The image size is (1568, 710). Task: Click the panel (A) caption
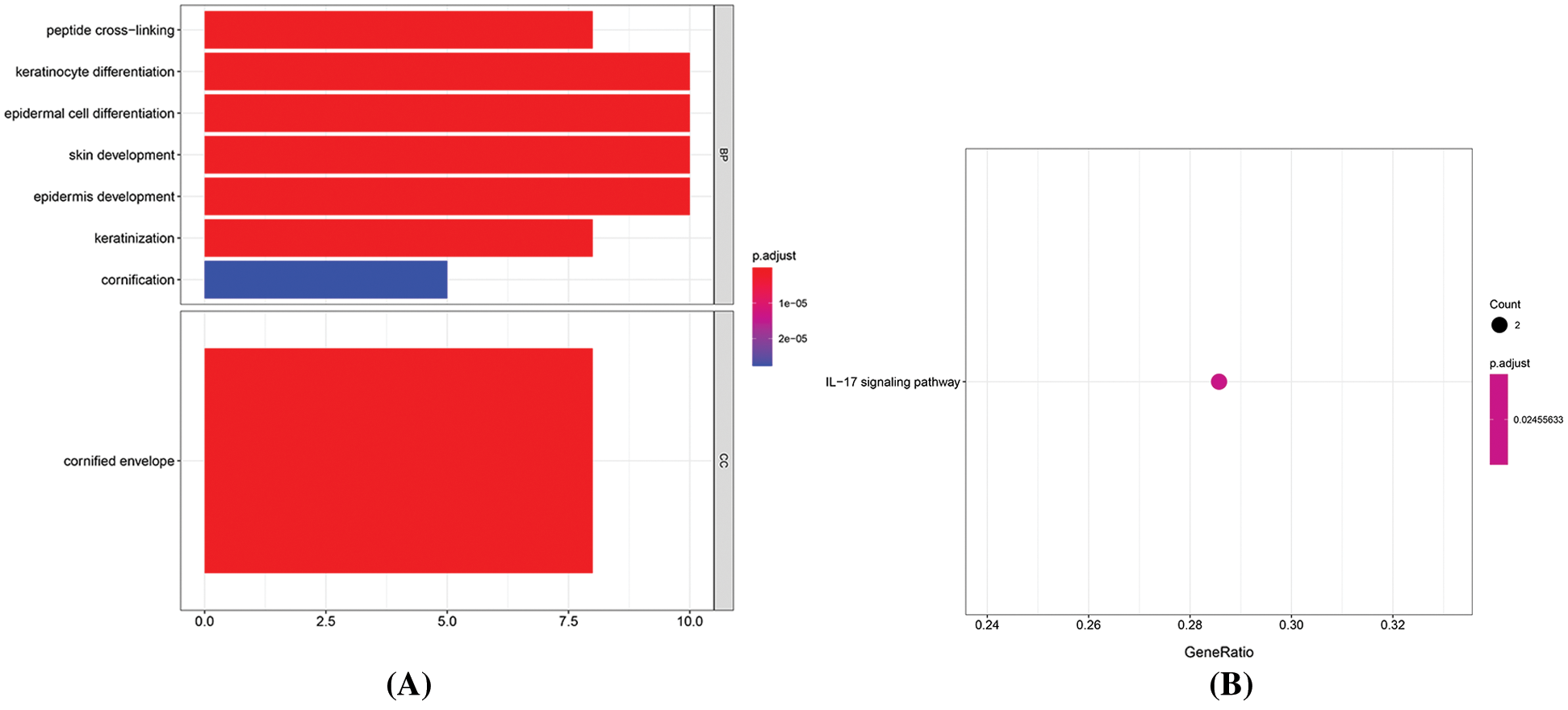point(408,685)
